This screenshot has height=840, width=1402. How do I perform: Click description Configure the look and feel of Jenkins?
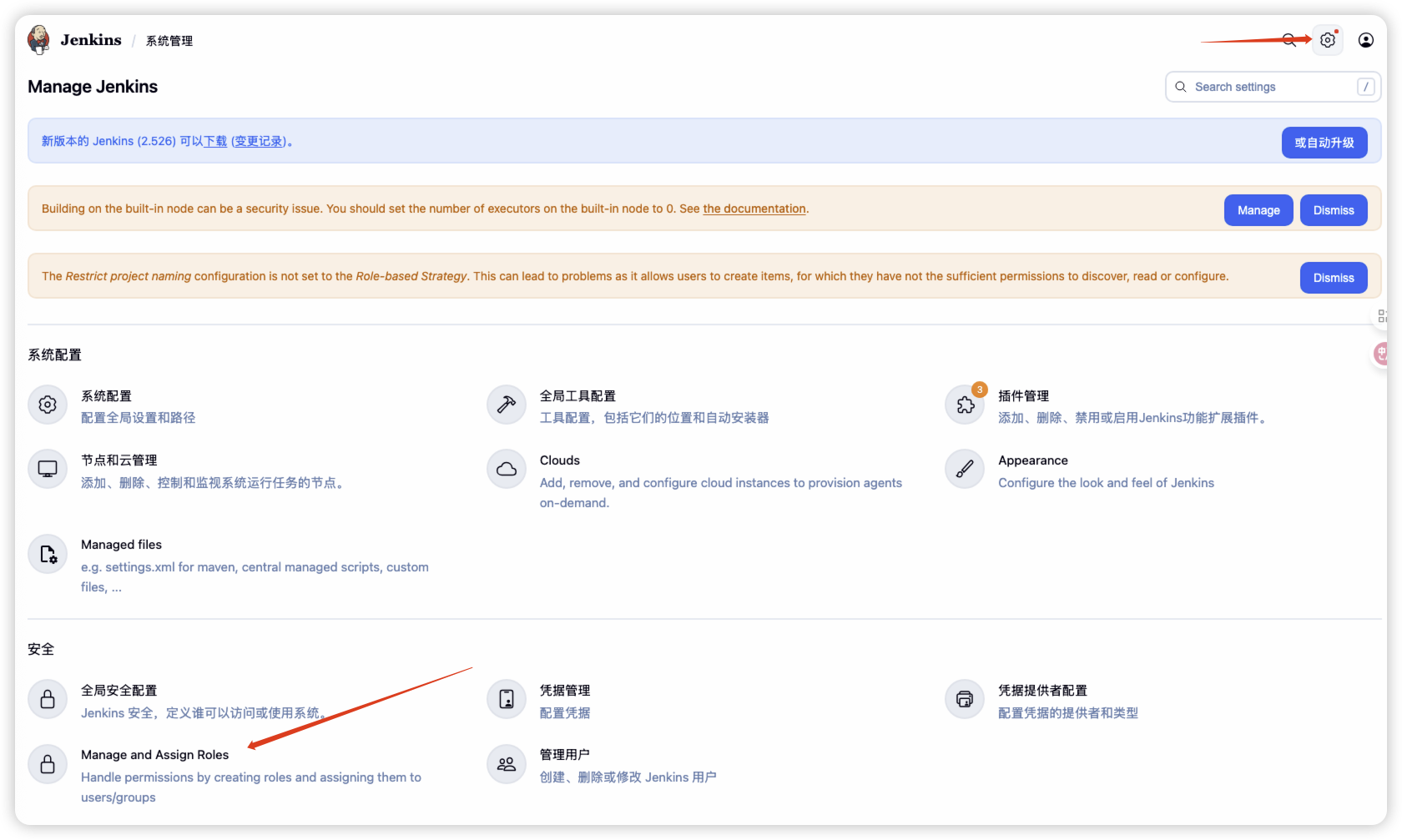coord(1106,482)
